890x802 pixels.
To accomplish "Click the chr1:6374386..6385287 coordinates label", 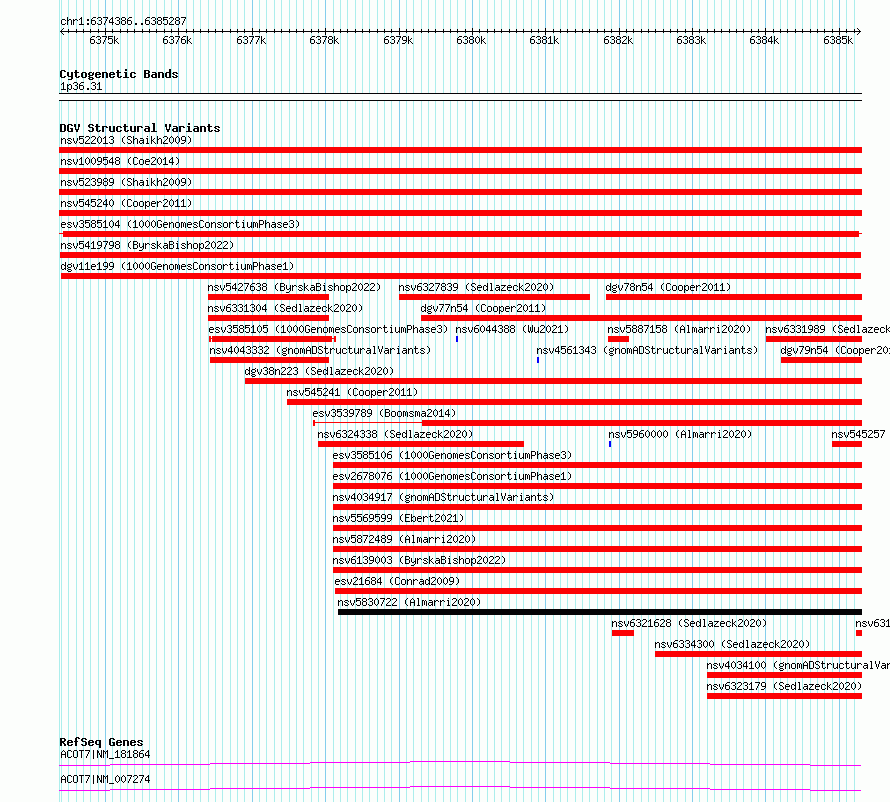I will point(123,21).
